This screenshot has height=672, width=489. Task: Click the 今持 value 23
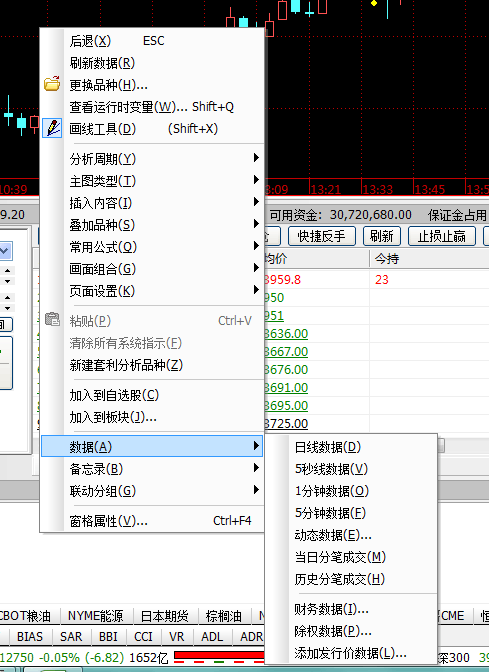pos(381,280)
